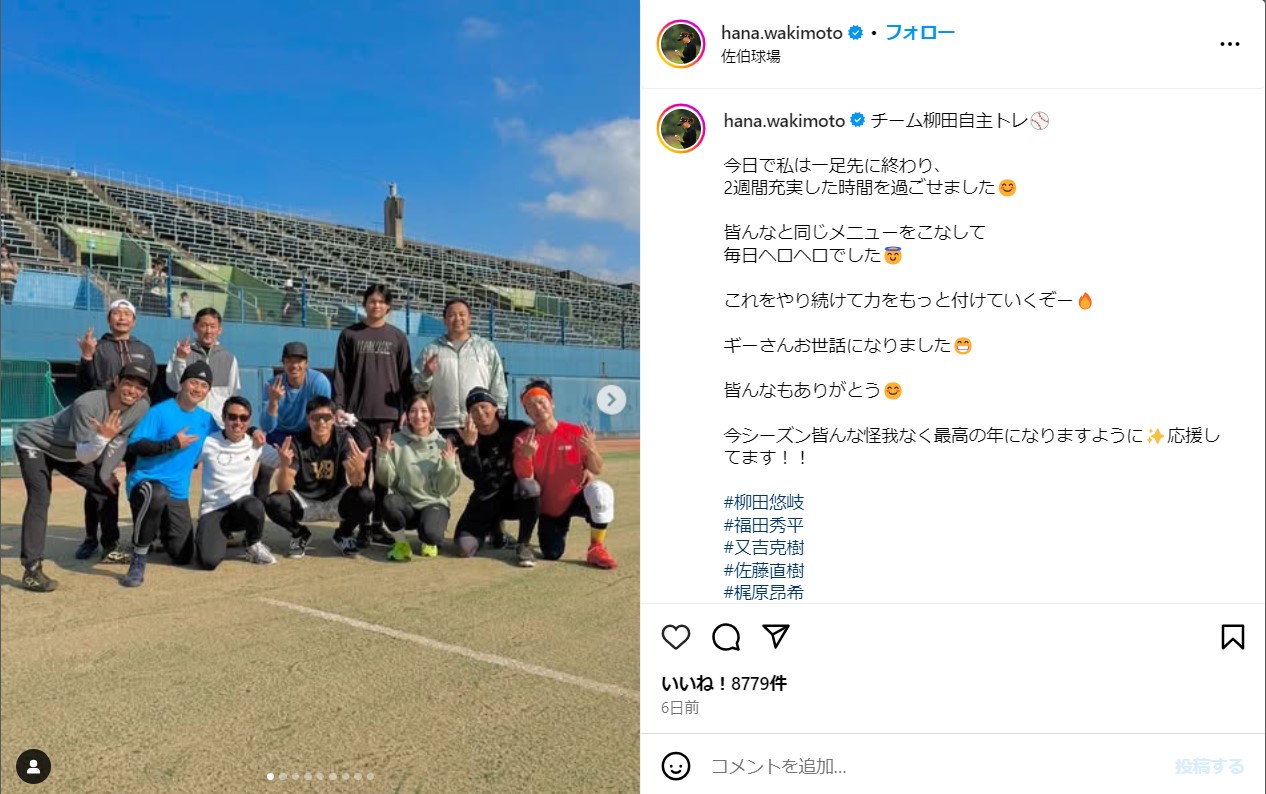Select the second carousel indicator dot
This screenshot has height=794, width=1266.
(x=283, y=776)
